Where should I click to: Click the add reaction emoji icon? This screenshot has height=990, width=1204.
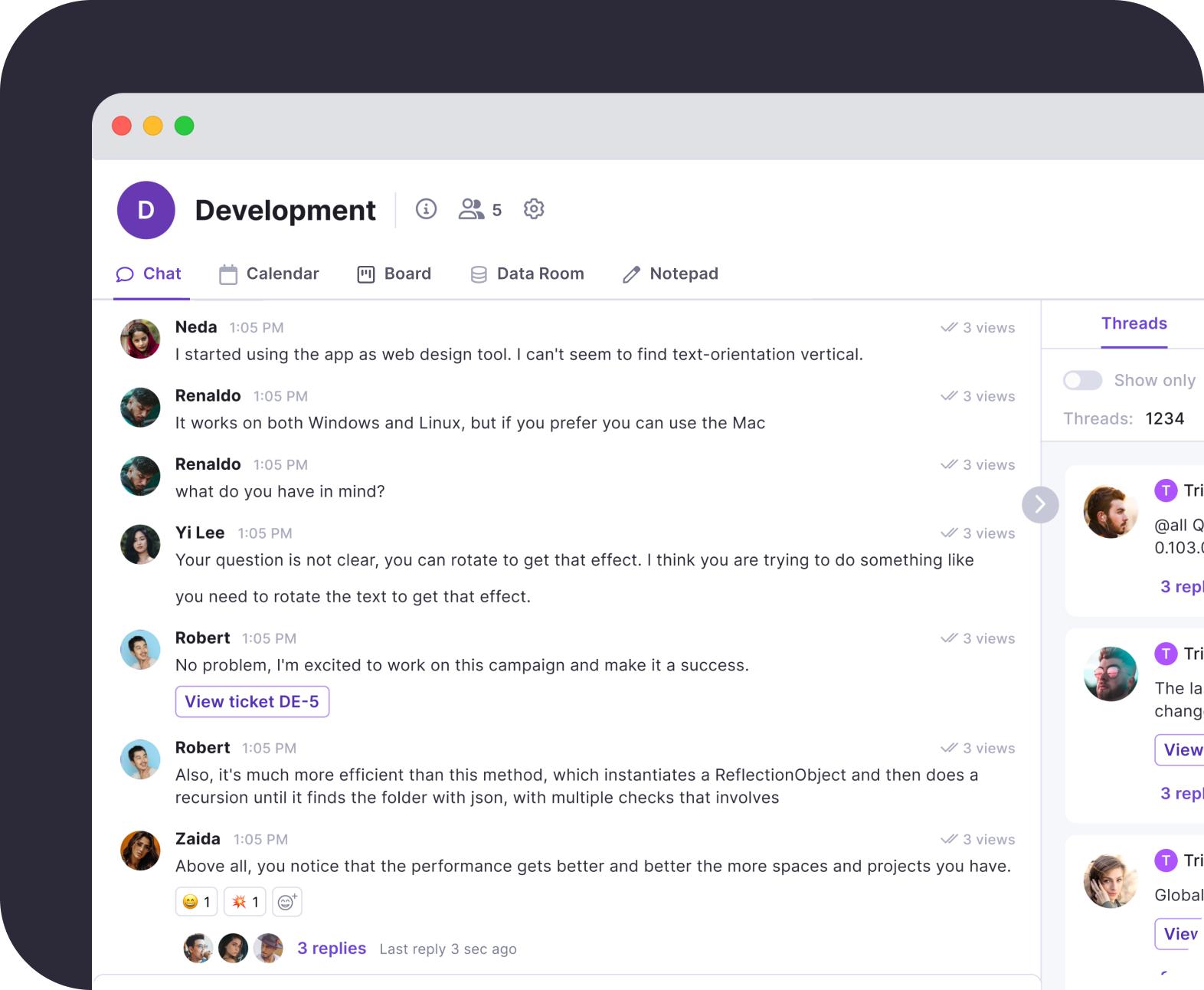point(287,902)
